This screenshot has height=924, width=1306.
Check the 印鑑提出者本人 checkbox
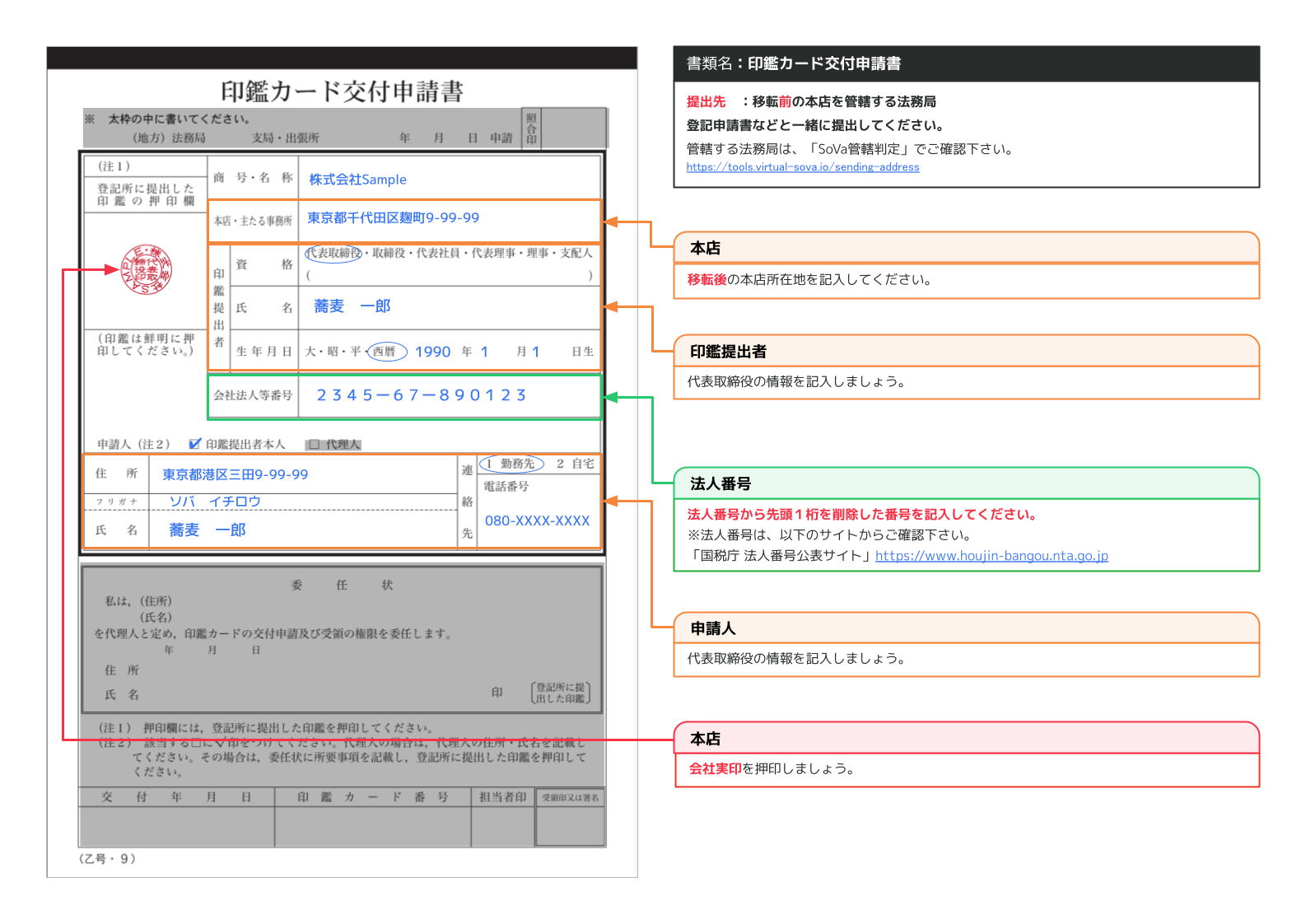(x=194, y=444)
